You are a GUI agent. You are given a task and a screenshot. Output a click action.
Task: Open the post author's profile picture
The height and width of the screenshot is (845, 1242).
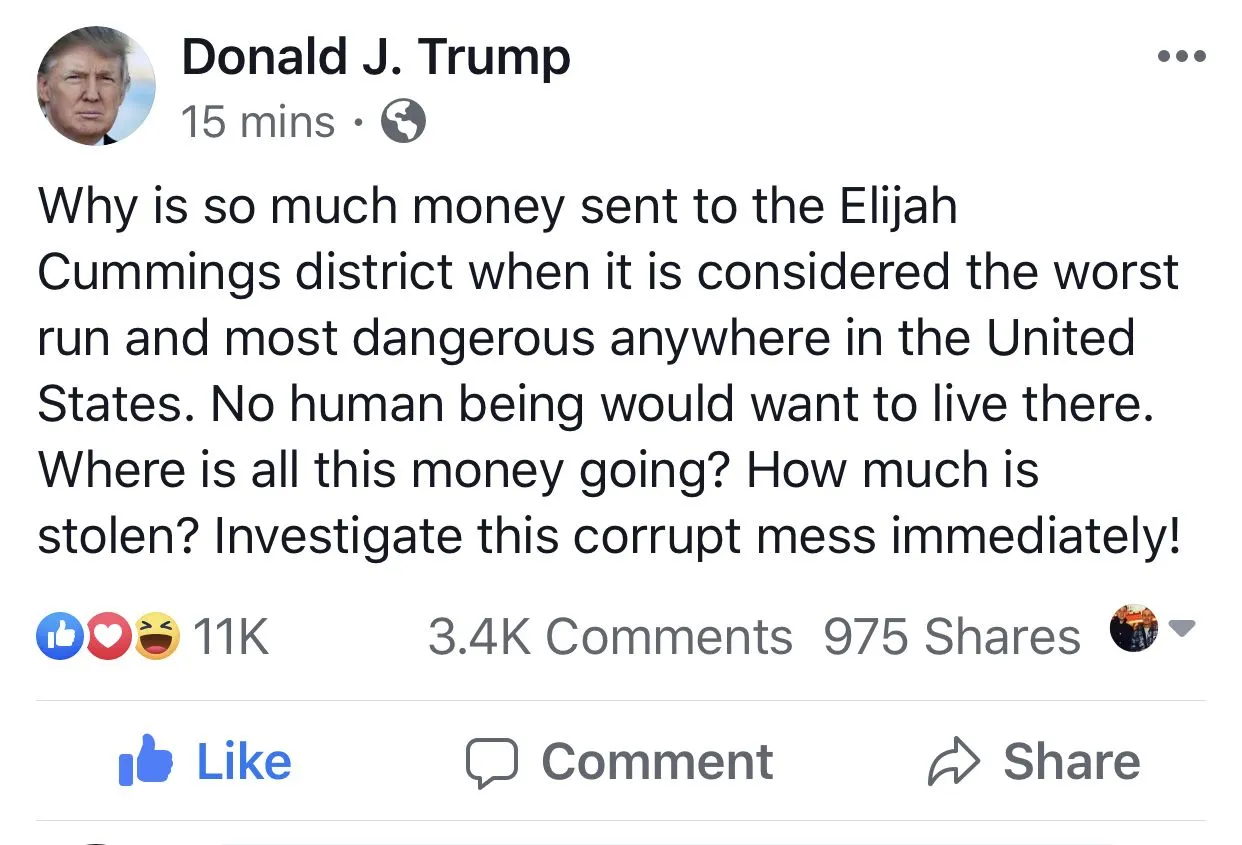96,86
